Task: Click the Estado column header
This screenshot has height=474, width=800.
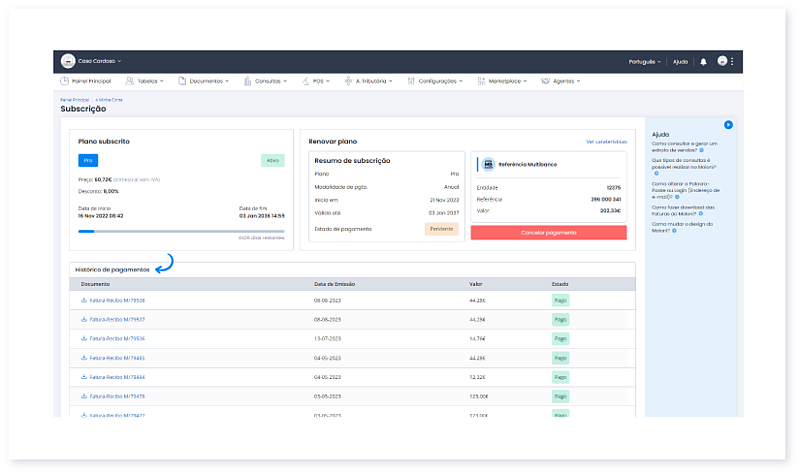Action: (560, 284)
